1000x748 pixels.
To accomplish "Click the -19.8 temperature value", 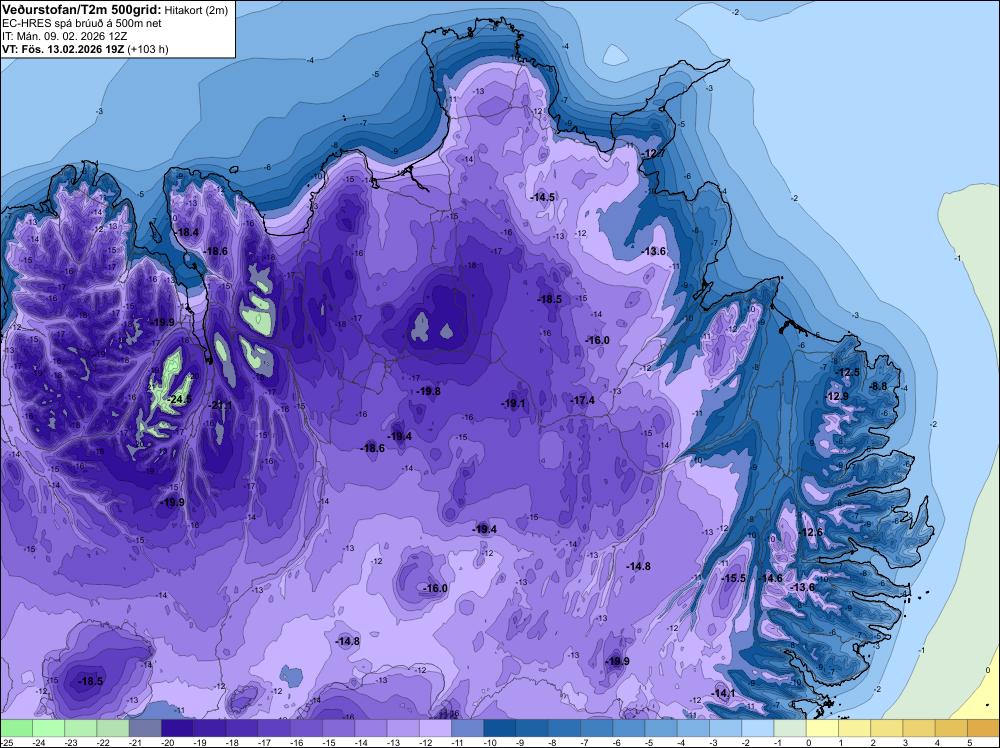I will click(x=428, y=392).
